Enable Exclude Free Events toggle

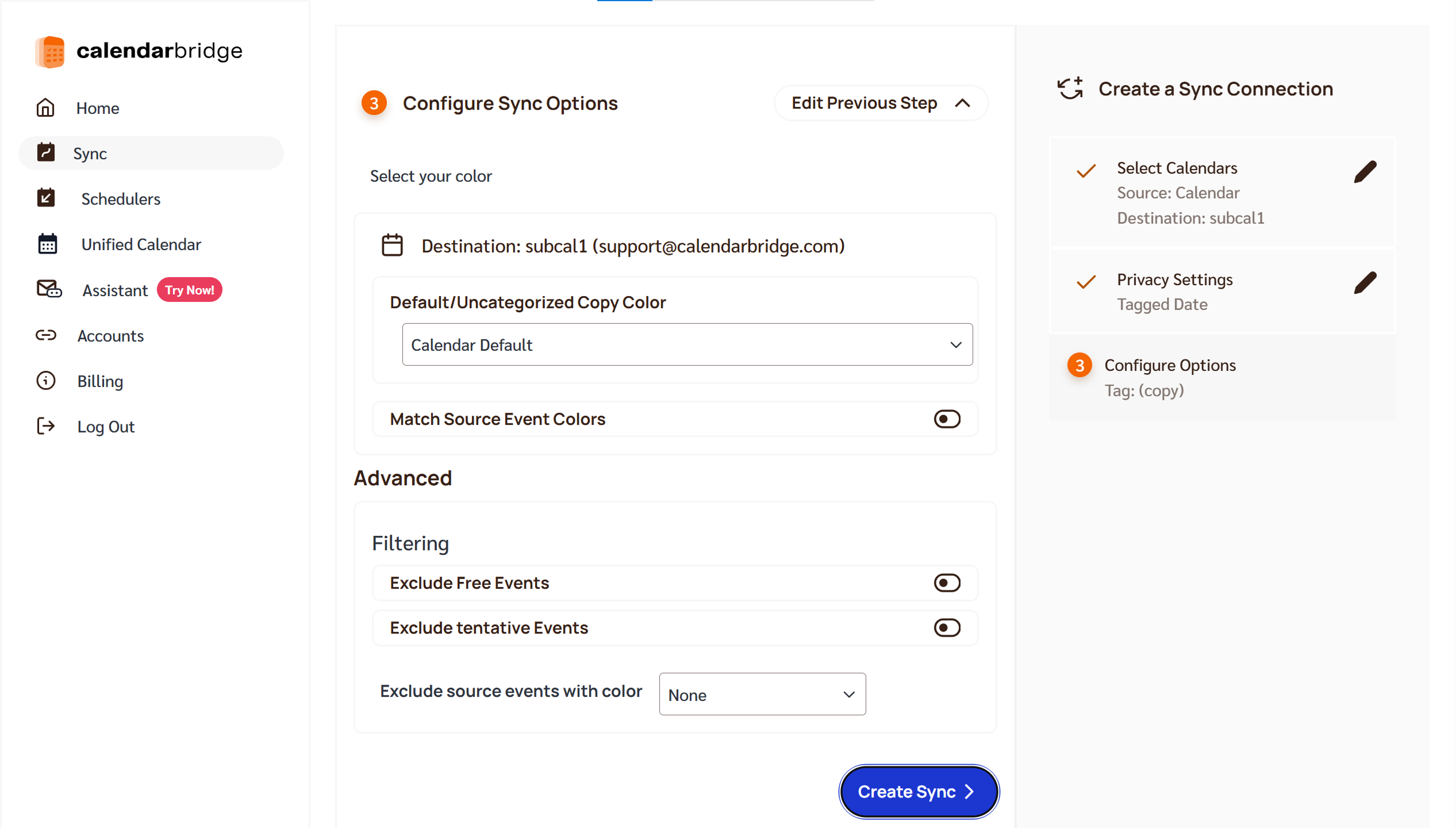pos(947,583)
